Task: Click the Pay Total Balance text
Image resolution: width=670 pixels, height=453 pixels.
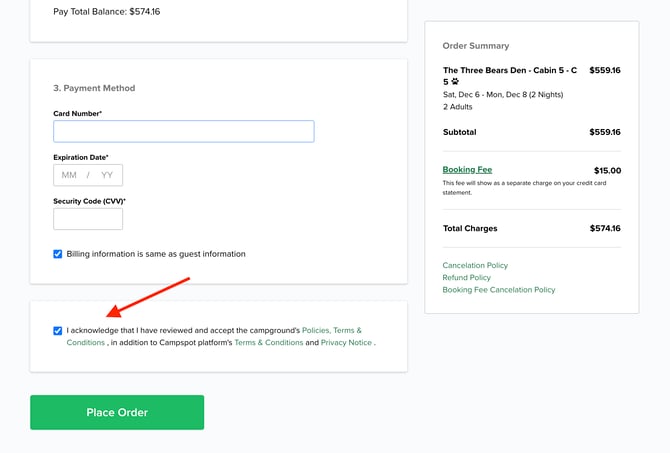Action: coord(107,12)
